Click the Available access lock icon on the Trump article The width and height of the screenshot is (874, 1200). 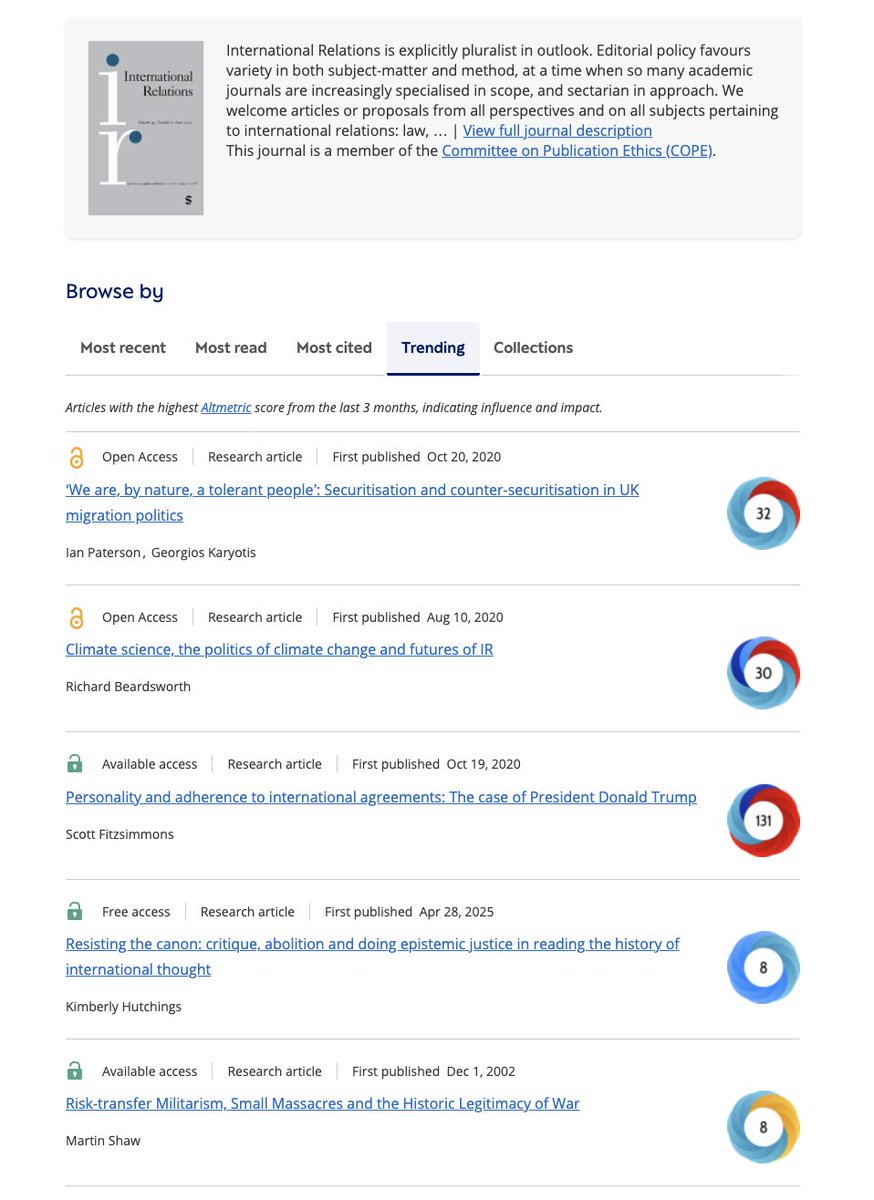click(x=74, y=763)
